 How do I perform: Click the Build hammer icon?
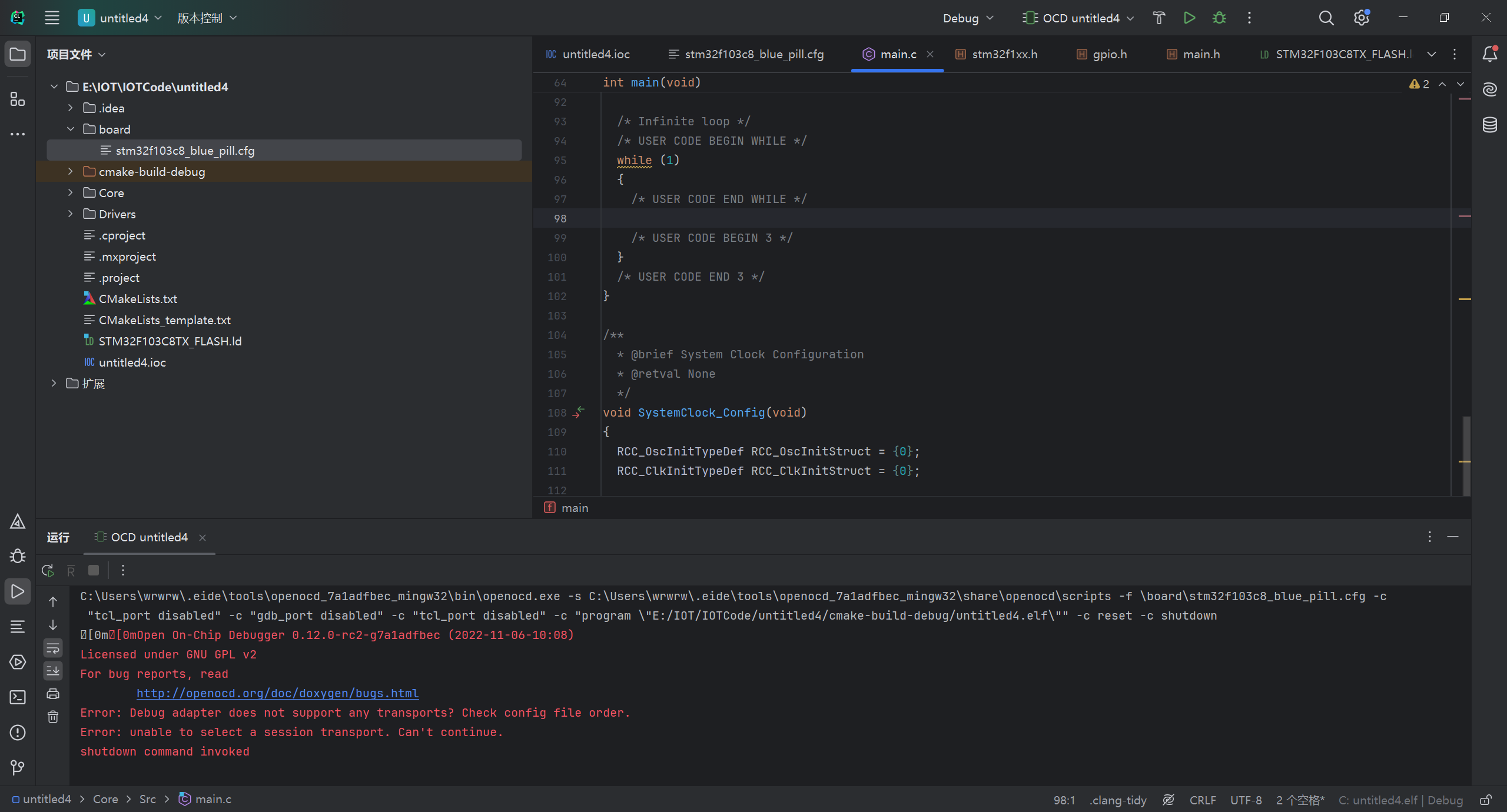click(1159, 18)
